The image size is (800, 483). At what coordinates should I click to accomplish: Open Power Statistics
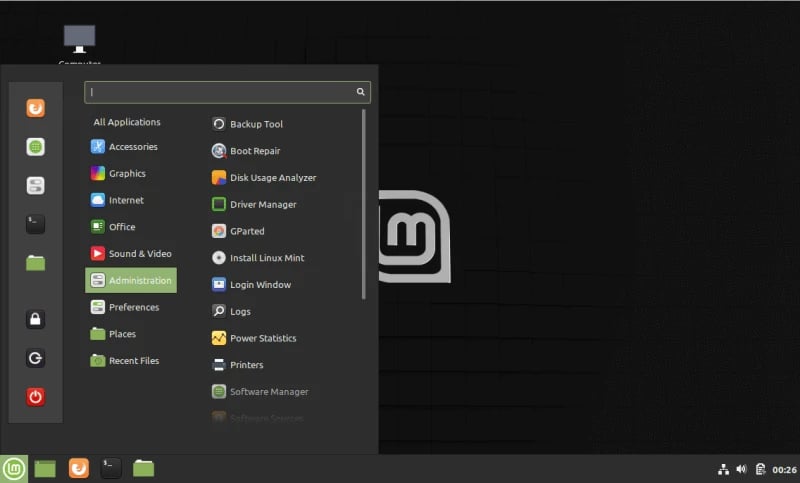pos(254,338)
